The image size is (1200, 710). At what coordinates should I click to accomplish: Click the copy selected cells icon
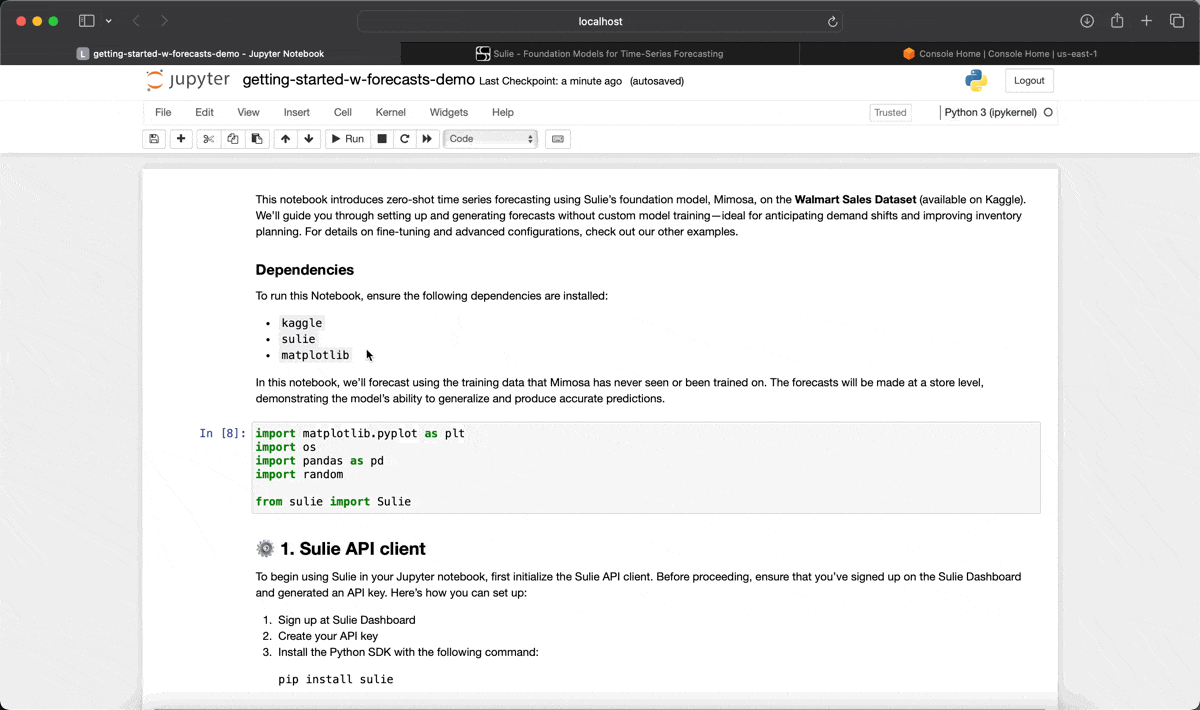233,139
